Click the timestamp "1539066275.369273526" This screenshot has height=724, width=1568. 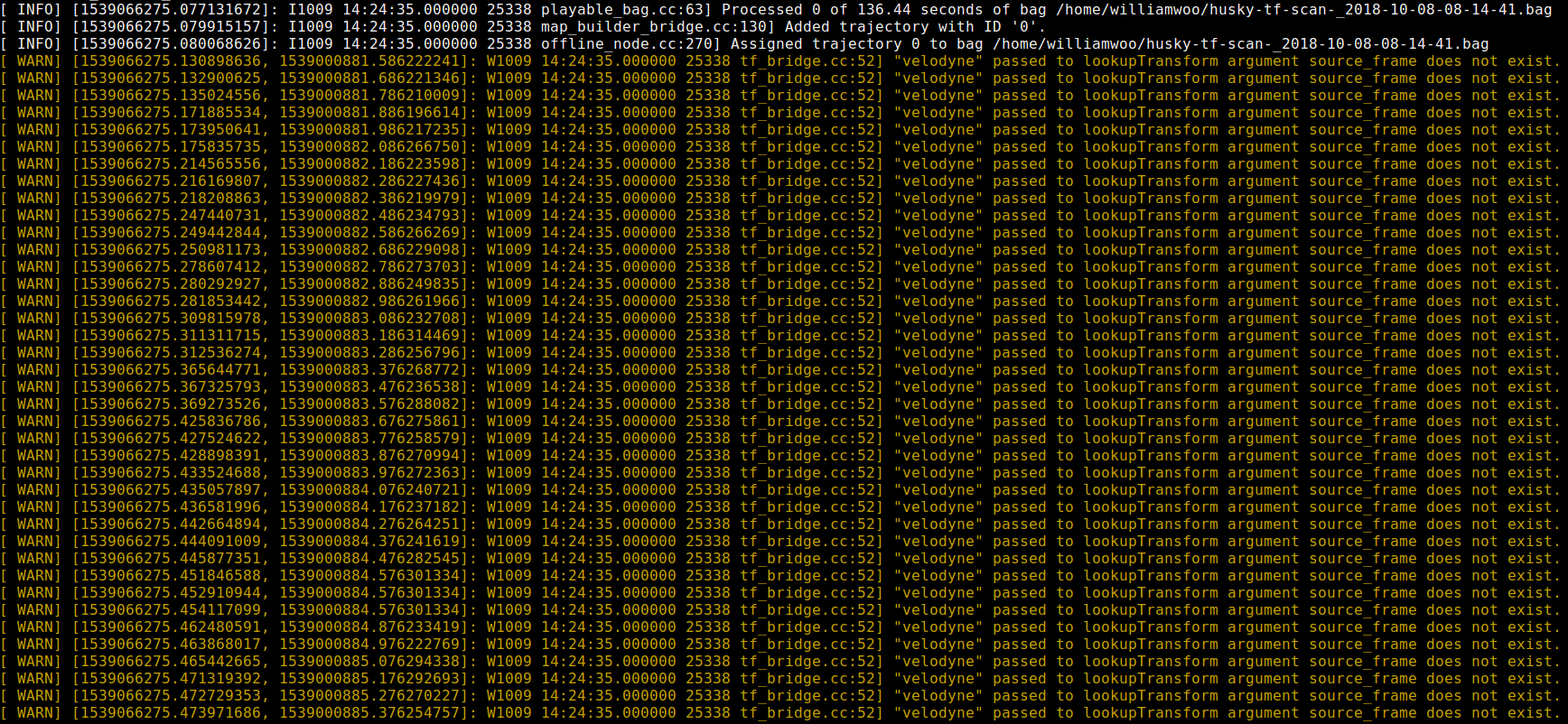point(171,404)
